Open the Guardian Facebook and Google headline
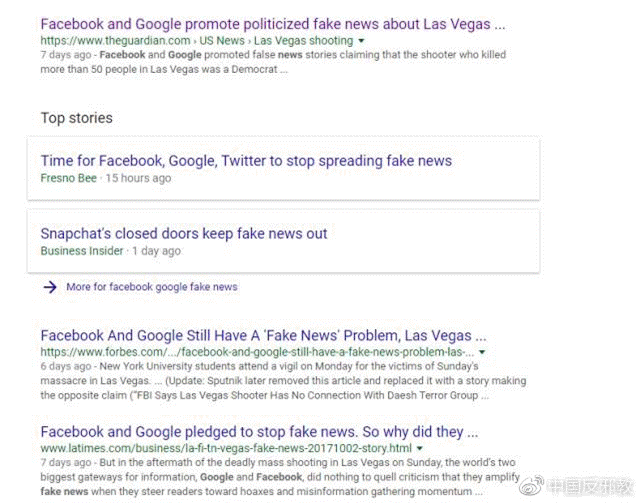Screen dimensions: 640x504 [x=273, y=24]
